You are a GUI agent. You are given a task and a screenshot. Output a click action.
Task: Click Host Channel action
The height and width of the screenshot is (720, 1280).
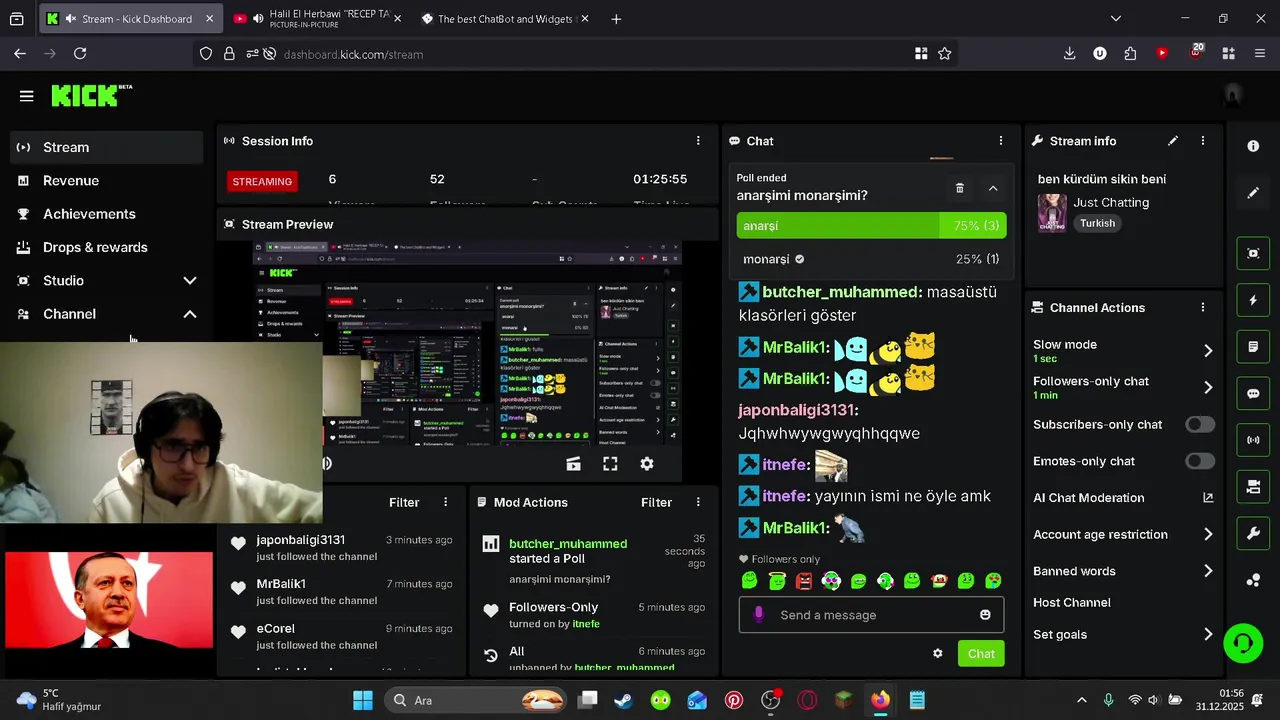(x=1072, y=602)
